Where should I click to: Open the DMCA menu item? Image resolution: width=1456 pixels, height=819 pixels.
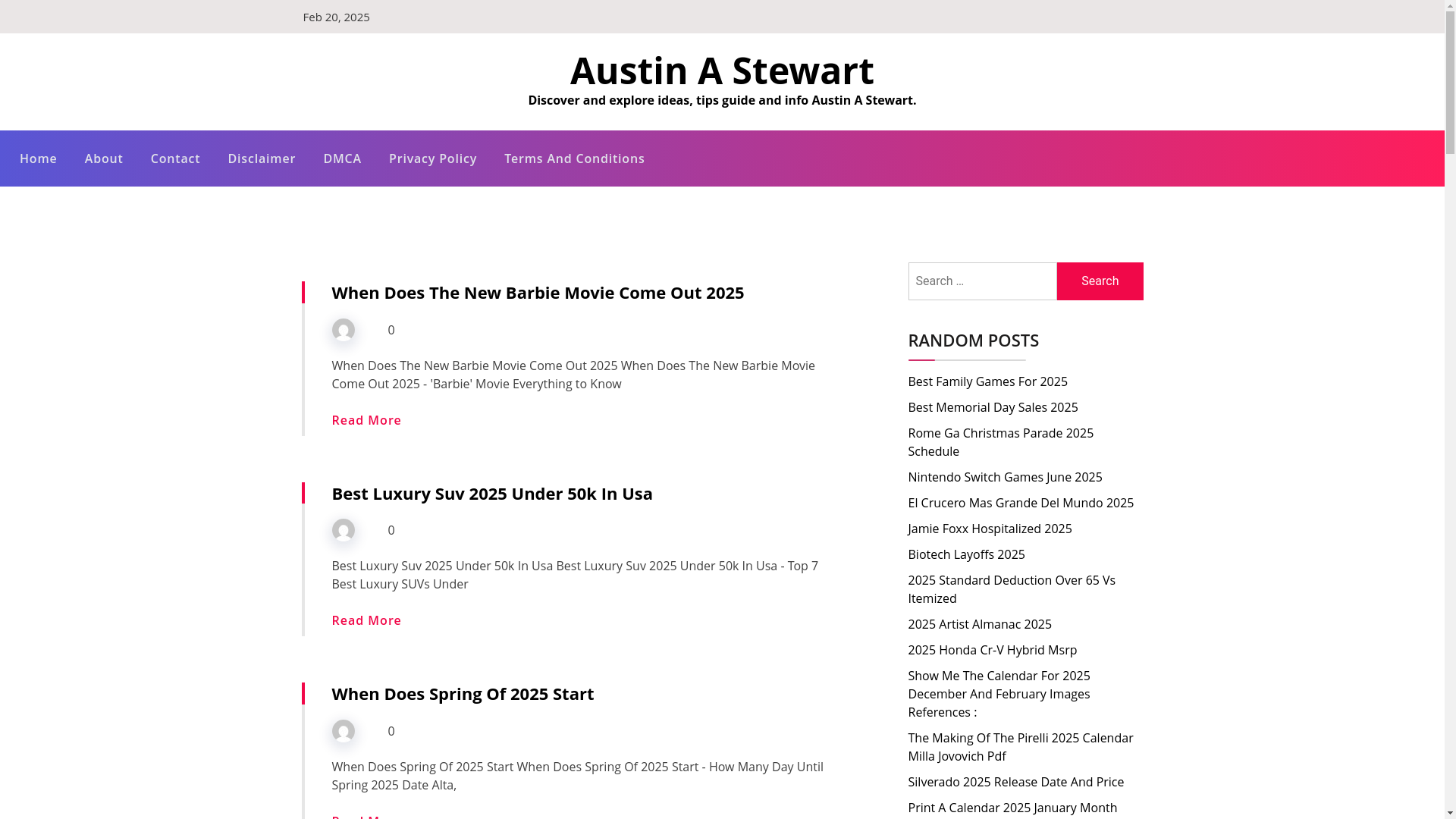pos(342,158)
